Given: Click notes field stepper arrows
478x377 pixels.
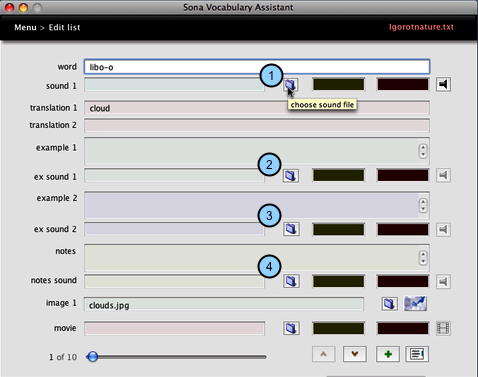Looking at the screenshot, I should 423,257.
